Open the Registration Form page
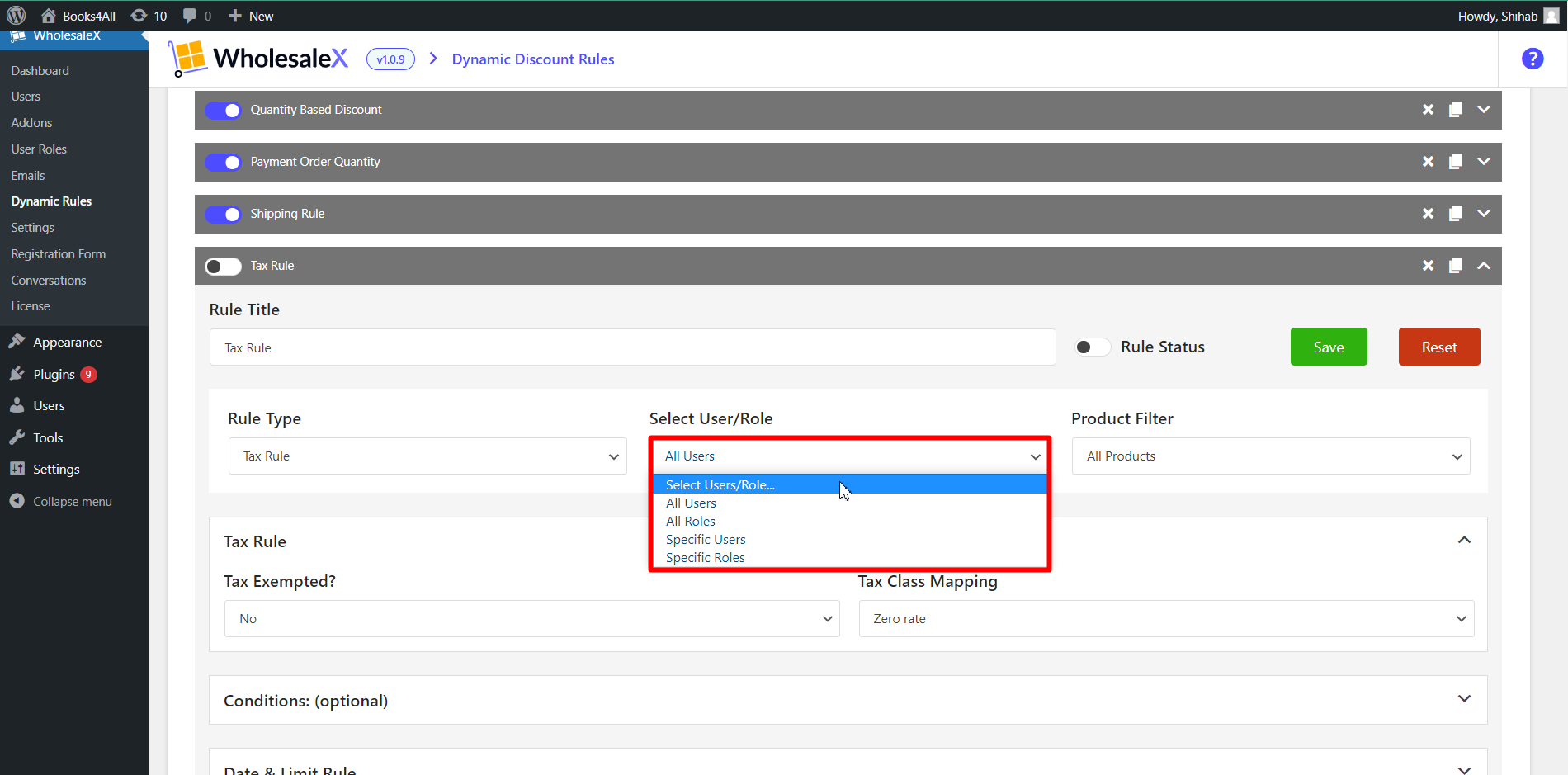1568x775 pixels. pos(59,254)
